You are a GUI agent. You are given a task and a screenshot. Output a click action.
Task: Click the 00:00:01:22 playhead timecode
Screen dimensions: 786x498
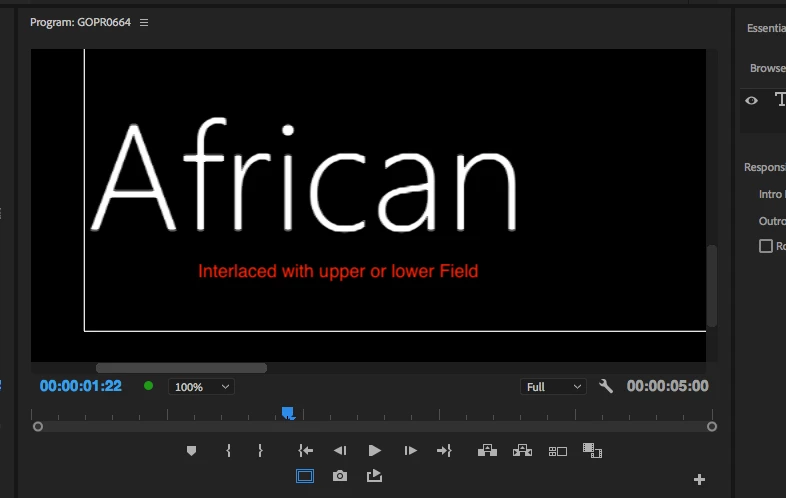tap(81, 386)
